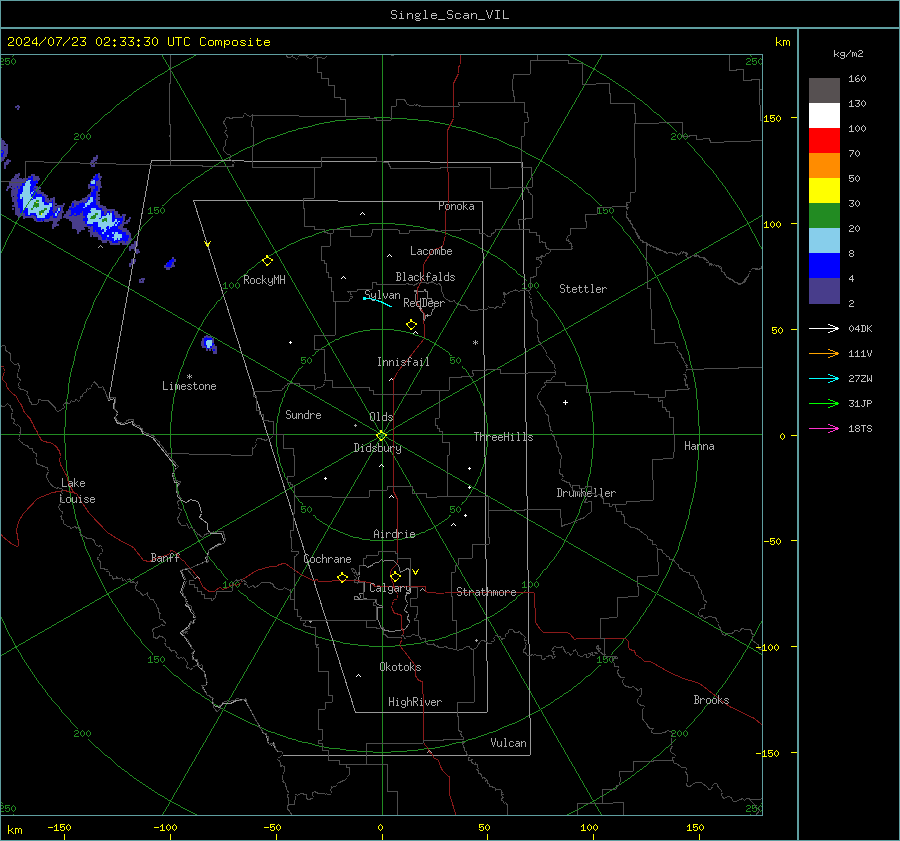Image resolution: width=900 pixels, height=841 pixels.
Task: Select the green 20-30 color swatch
Action: tap(824, 216)
